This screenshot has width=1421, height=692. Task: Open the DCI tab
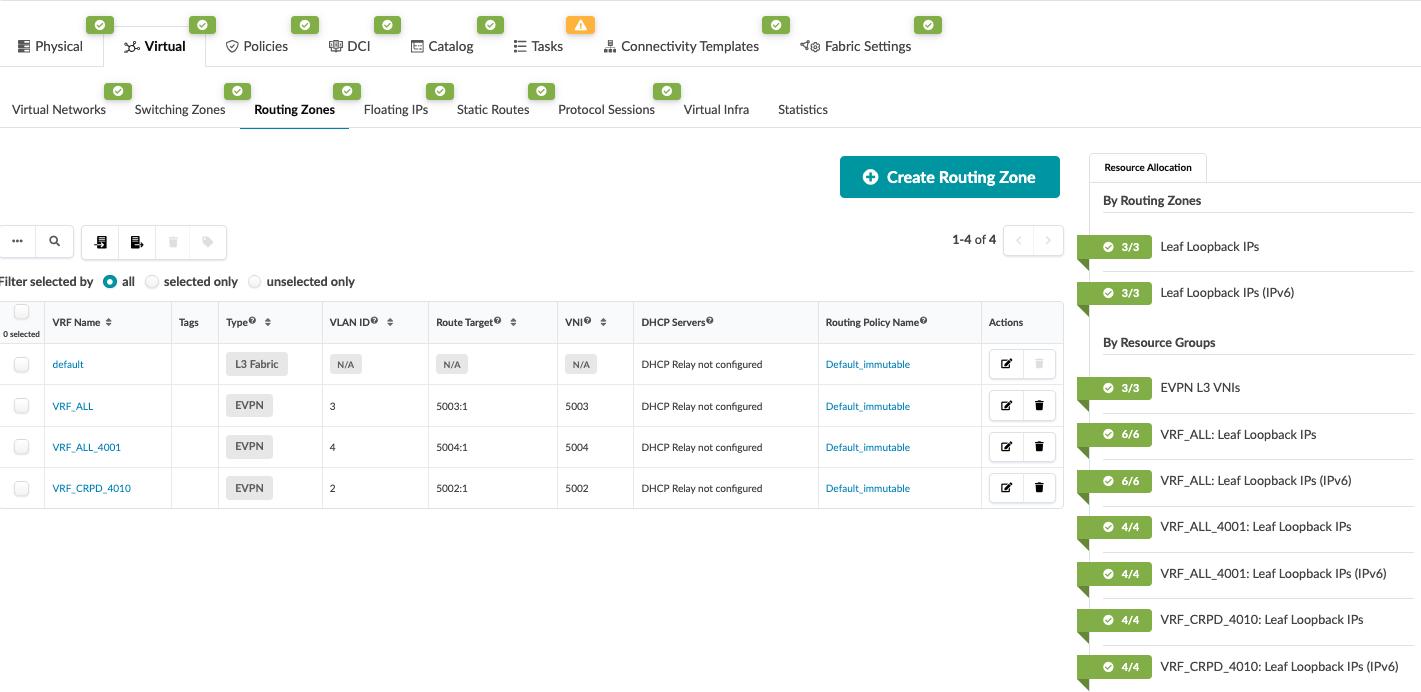pos(350,46)
